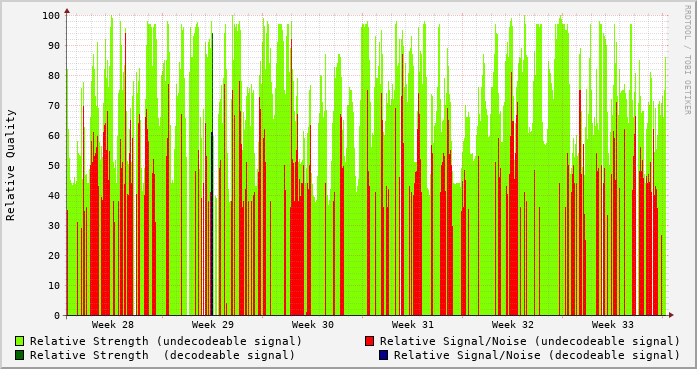This screenshot has width=697, height=369.
Task: Click the x-axis arrow tip at right end
Action: (672, 315)
